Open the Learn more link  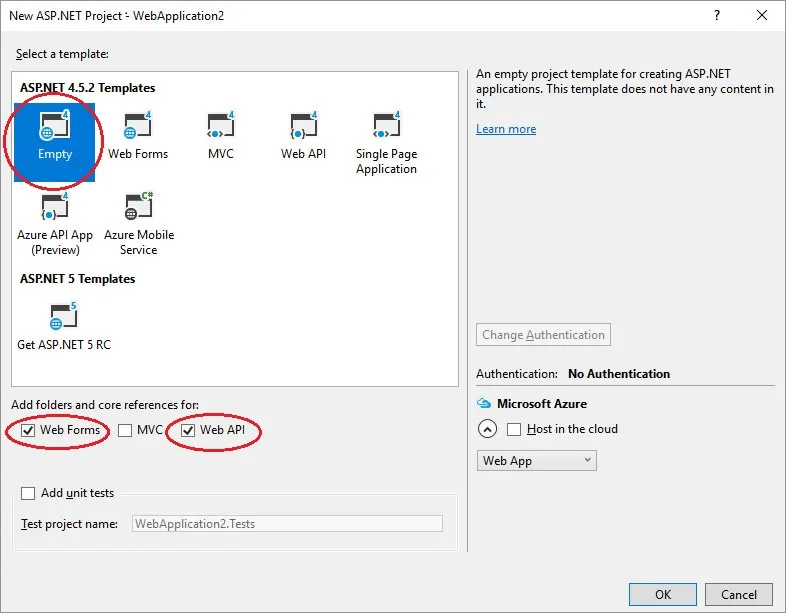506,129
